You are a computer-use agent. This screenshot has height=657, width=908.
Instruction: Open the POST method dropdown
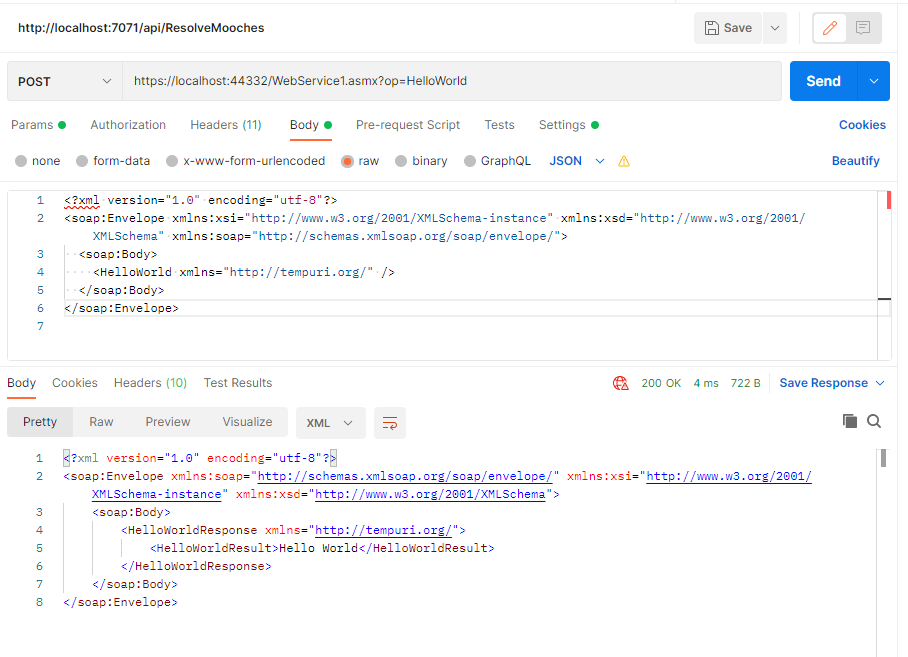pyautogui.click(x=65, y=82)
